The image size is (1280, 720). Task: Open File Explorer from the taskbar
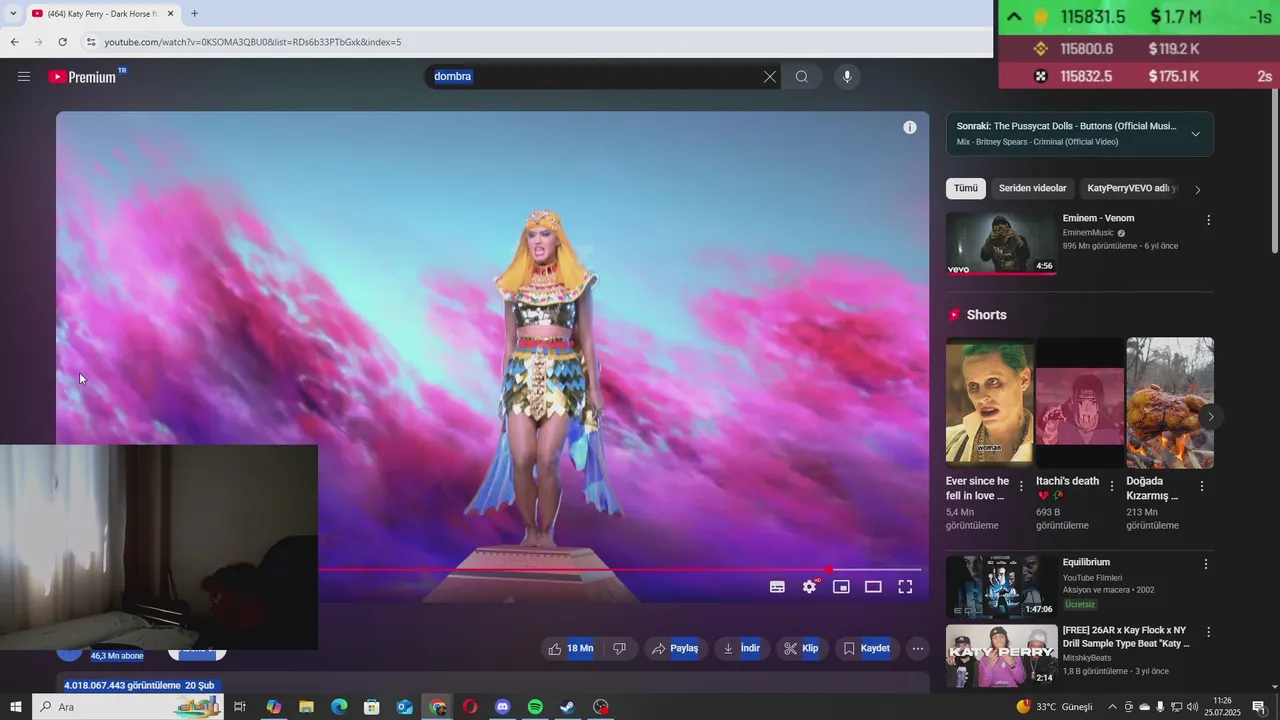coord(306,707)
